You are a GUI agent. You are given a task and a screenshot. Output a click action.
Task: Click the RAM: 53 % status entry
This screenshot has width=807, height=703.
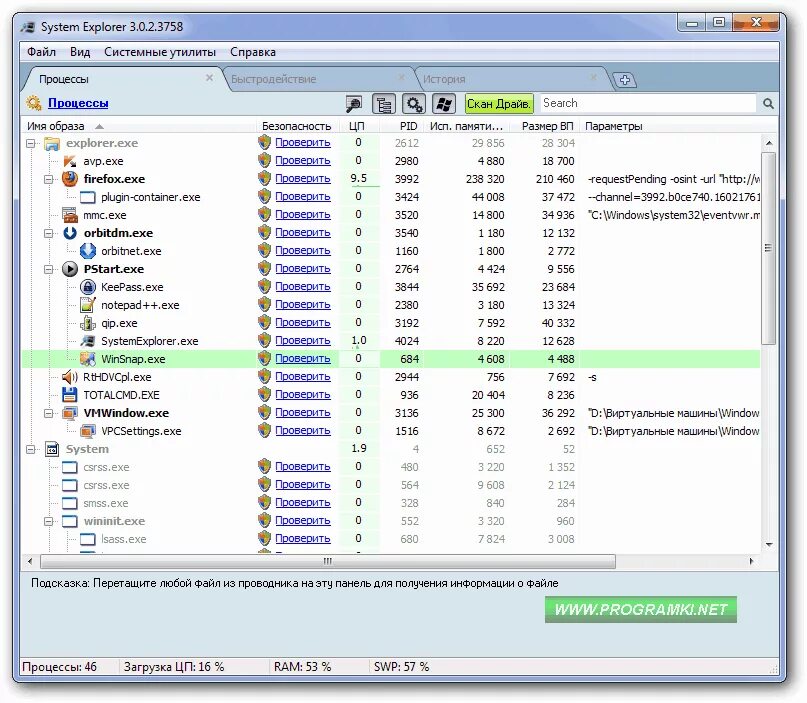(302, 667)
